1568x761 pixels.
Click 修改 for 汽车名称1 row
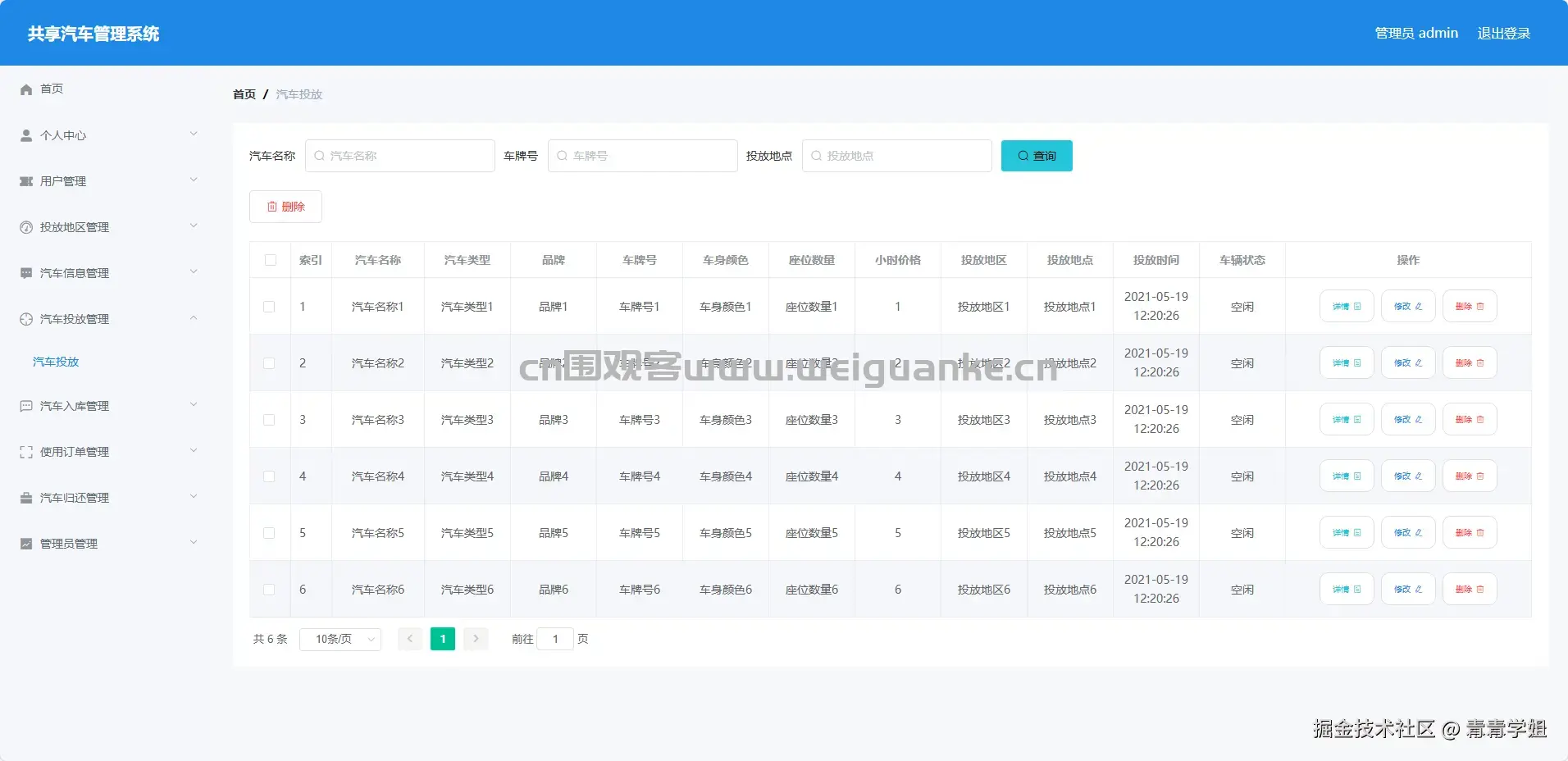pyautogui.click(x=1408, y=306)
